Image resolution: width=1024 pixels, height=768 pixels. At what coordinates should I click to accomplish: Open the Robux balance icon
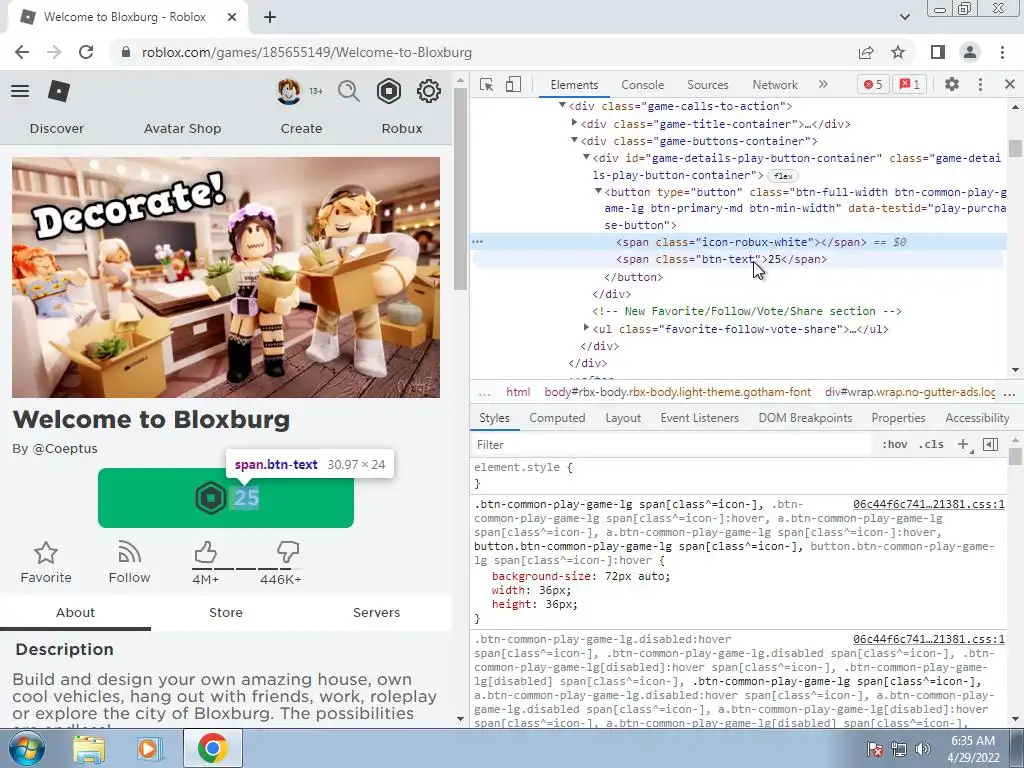click(x=389, y=91)
